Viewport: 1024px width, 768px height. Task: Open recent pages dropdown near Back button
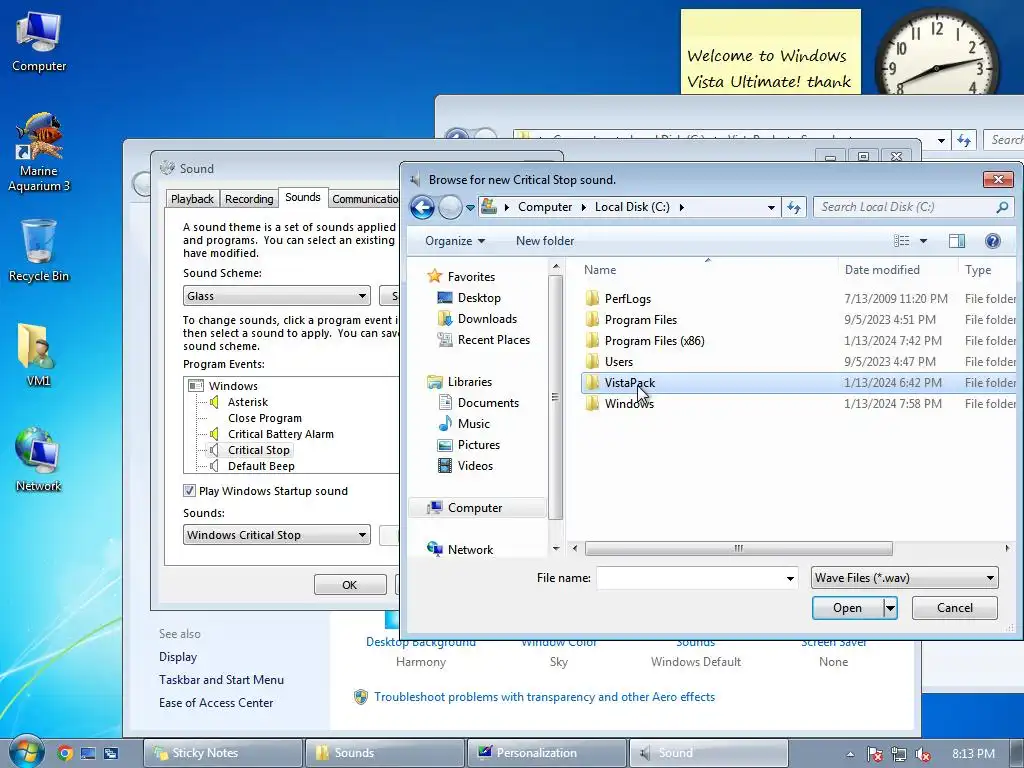pyautogui.click(x=470, y=208)
